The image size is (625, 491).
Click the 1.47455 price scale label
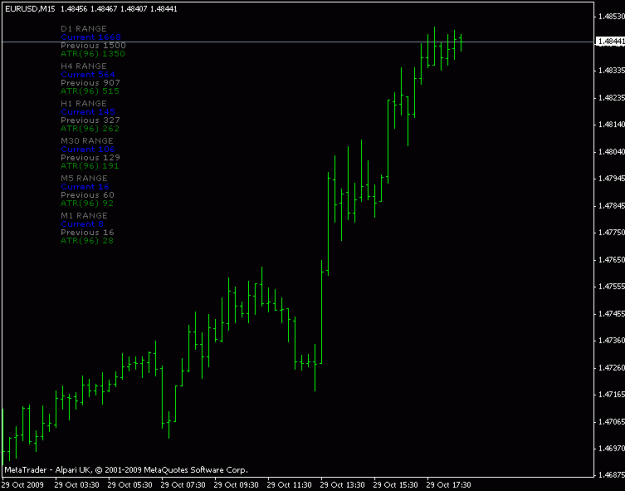(611, 314)
